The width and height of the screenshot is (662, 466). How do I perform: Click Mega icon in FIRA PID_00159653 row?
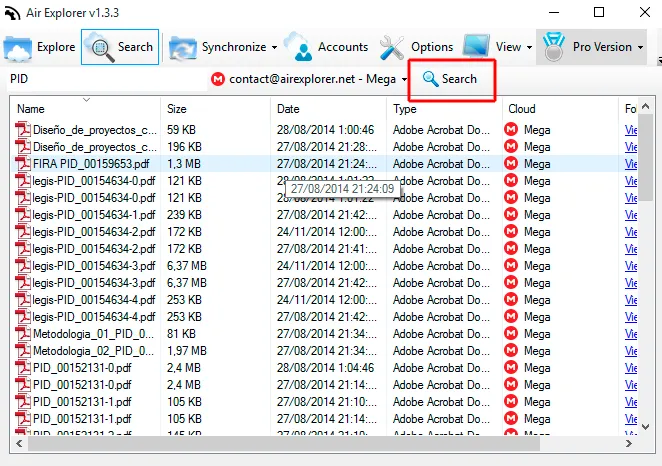point(511,163)
